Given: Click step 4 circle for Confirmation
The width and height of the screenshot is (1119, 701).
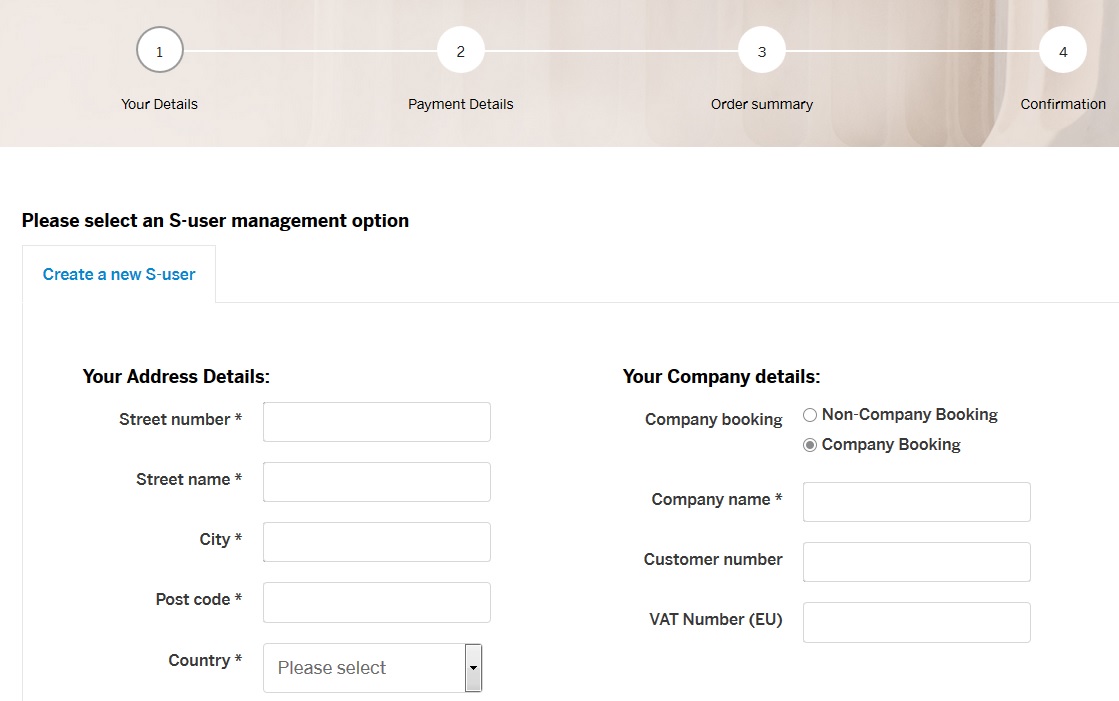Looking at the screenshot, I should 1063,50.
